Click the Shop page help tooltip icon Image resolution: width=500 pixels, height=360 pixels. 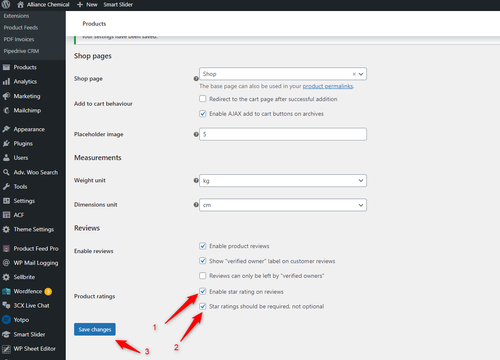[196, 79]
